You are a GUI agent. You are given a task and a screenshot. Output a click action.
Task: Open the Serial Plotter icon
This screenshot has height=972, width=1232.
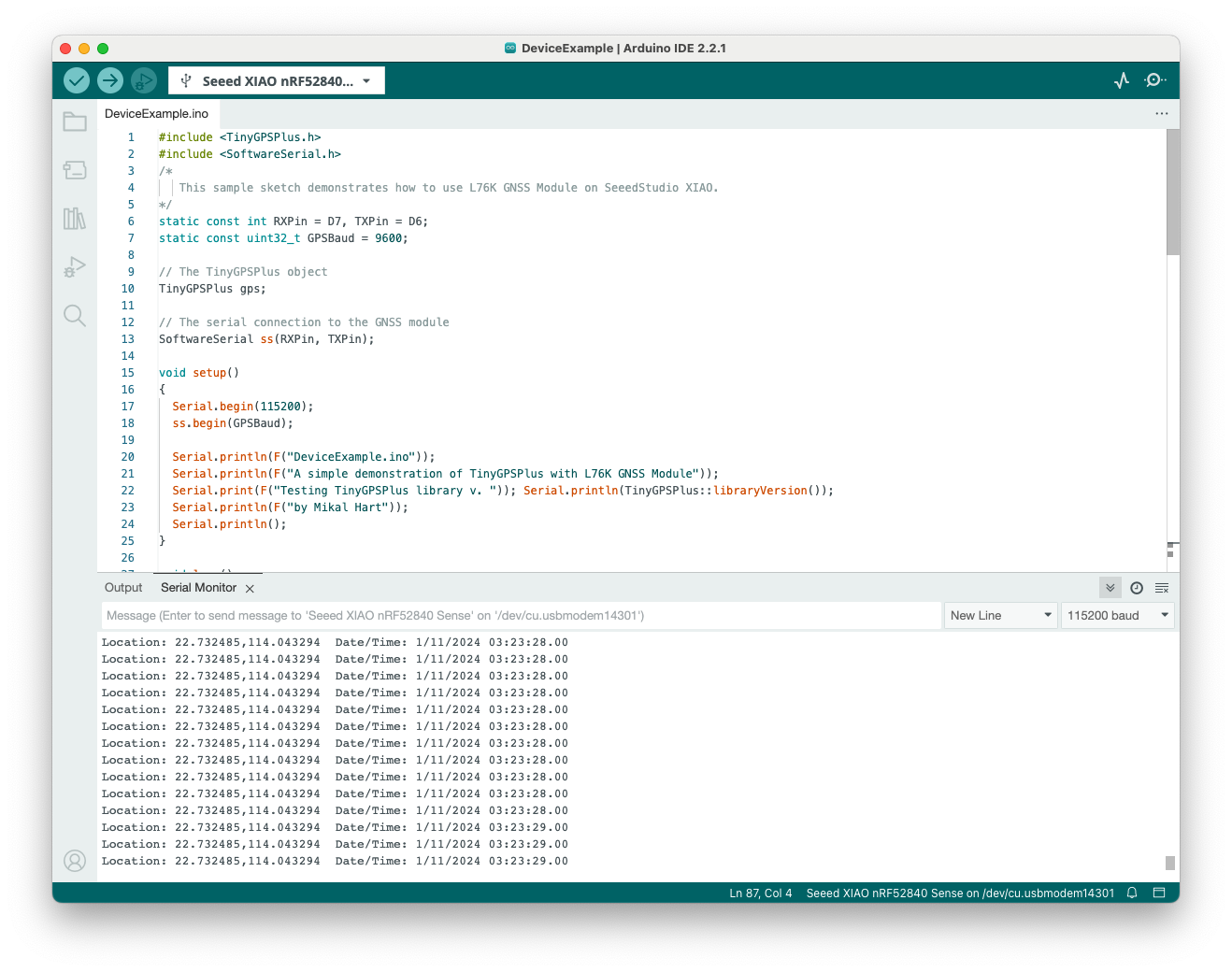coord(1122,80)
